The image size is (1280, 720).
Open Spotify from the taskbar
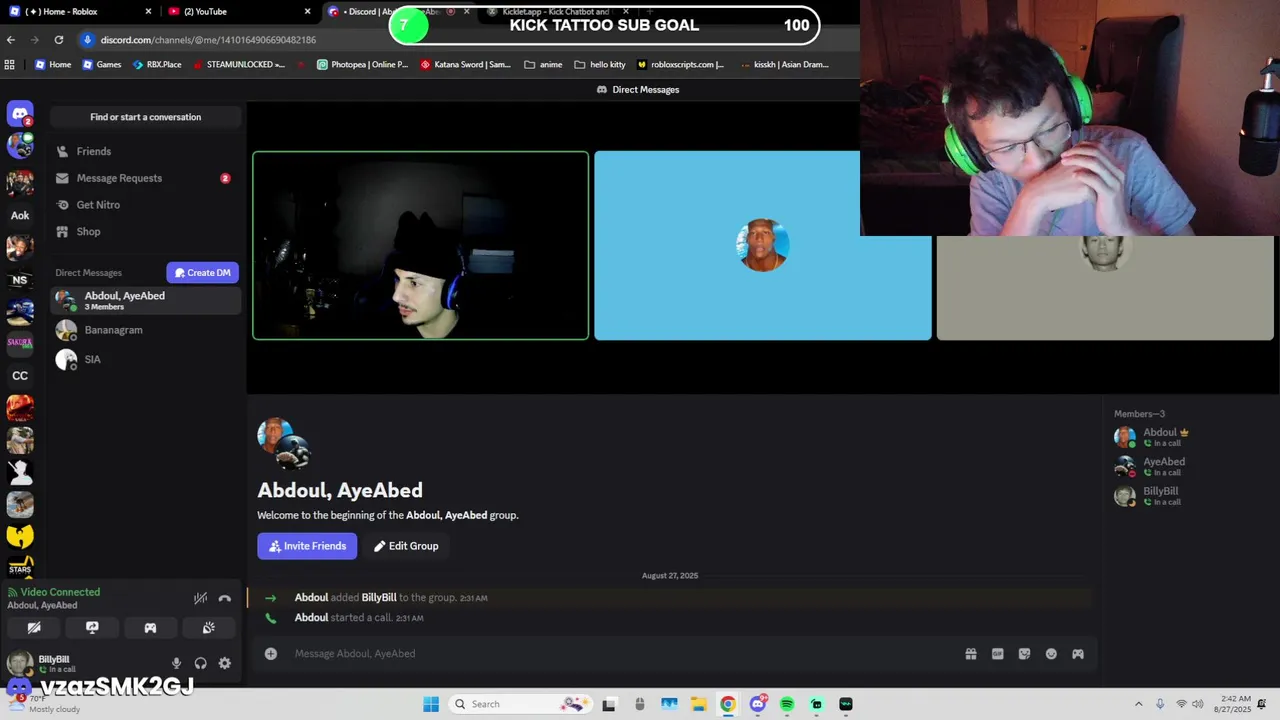point(787,704)
